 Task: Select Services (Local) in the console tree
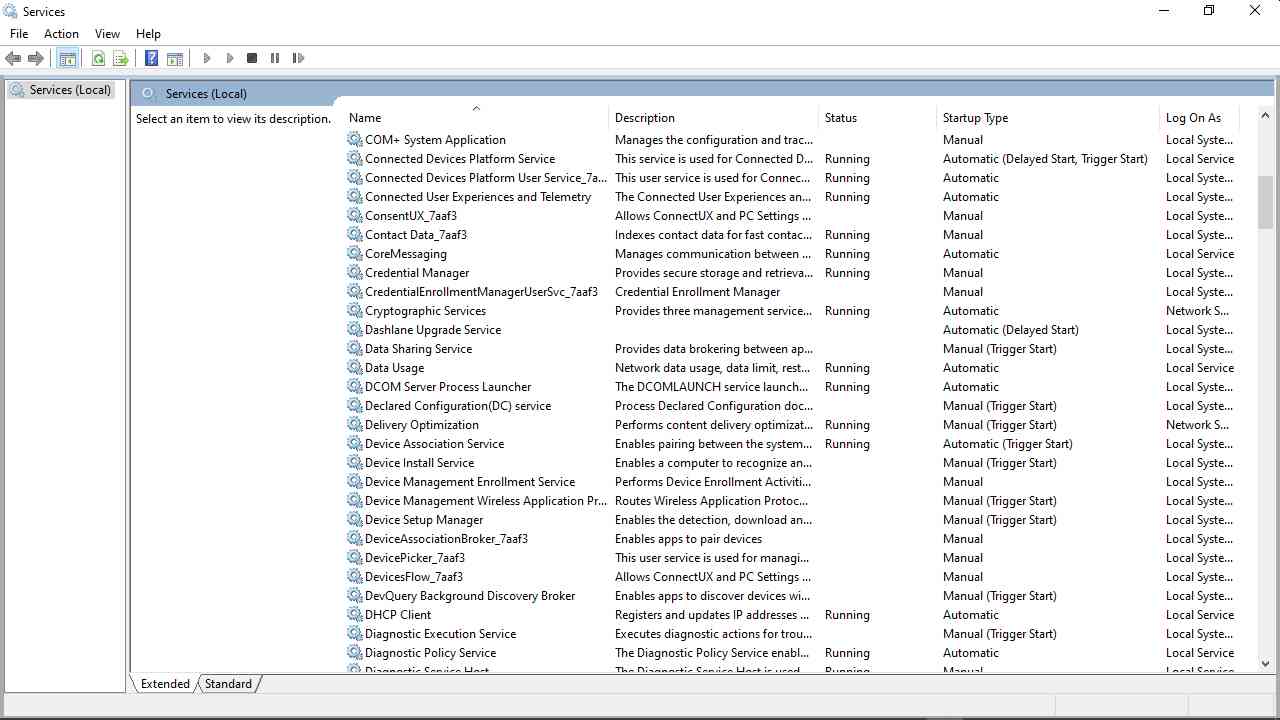tap(69, 90)
